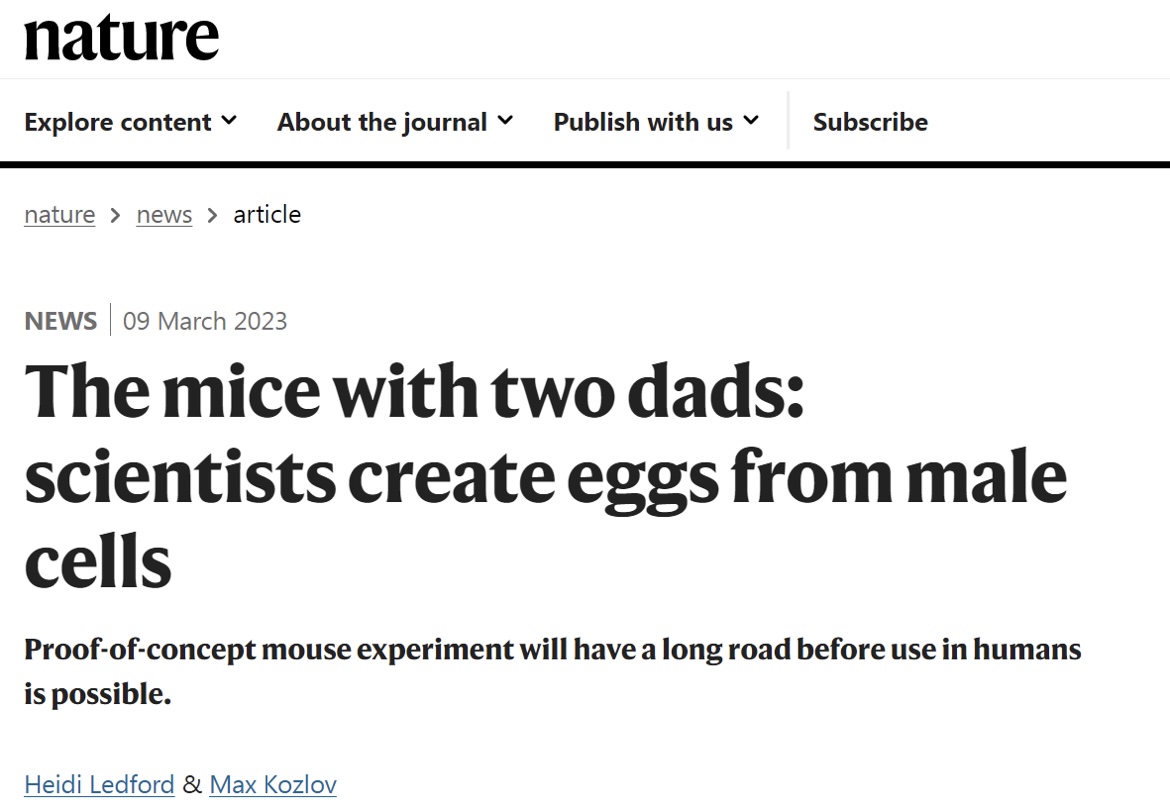Click the mice with two dads headline

(x=545, y=475)
